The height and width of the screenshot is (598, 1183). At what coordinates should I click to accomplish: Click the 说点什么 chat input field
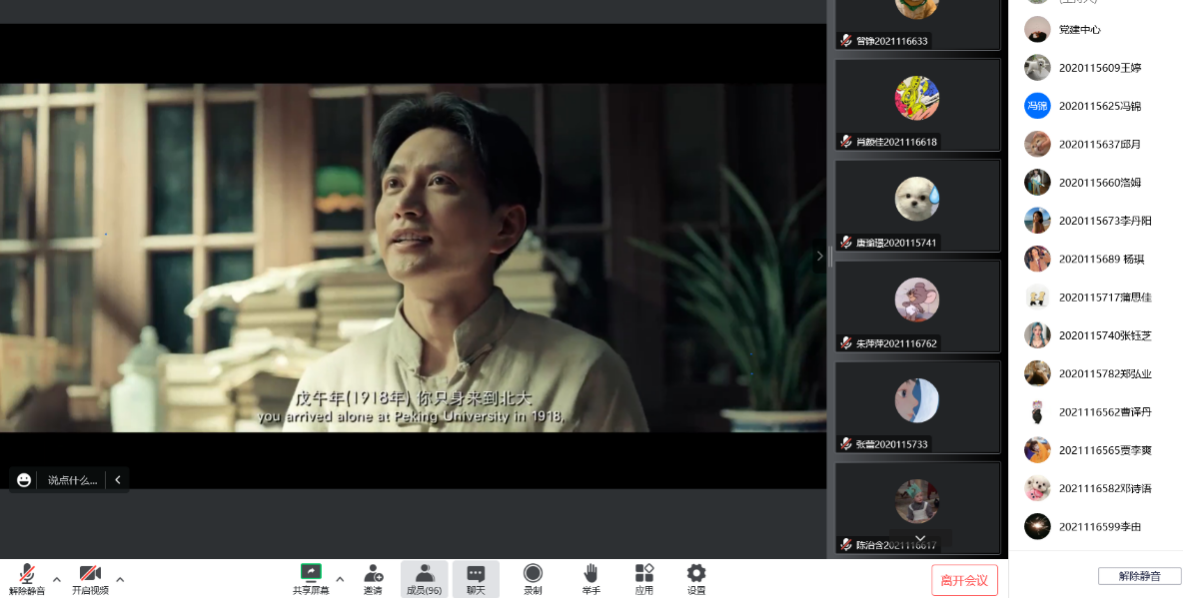(x=73, y=480)
